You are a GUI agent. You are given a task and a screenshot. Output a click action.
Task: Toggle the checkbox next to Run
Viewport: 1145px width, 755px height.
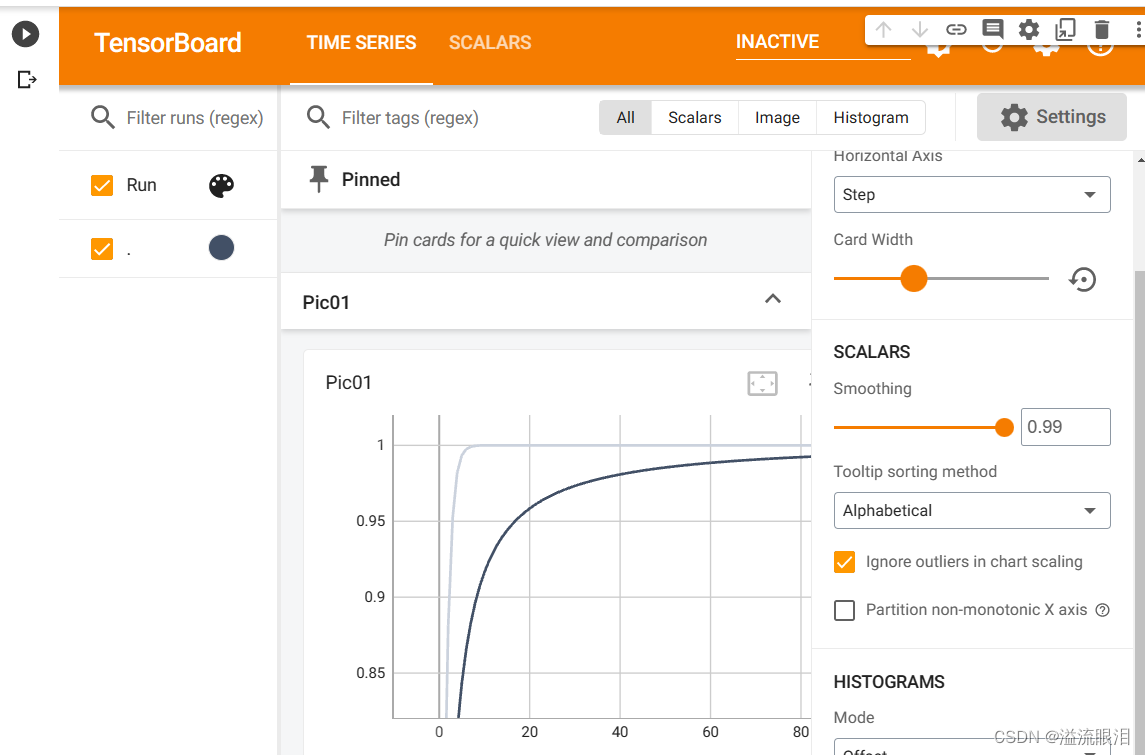(x=101, y=185)
